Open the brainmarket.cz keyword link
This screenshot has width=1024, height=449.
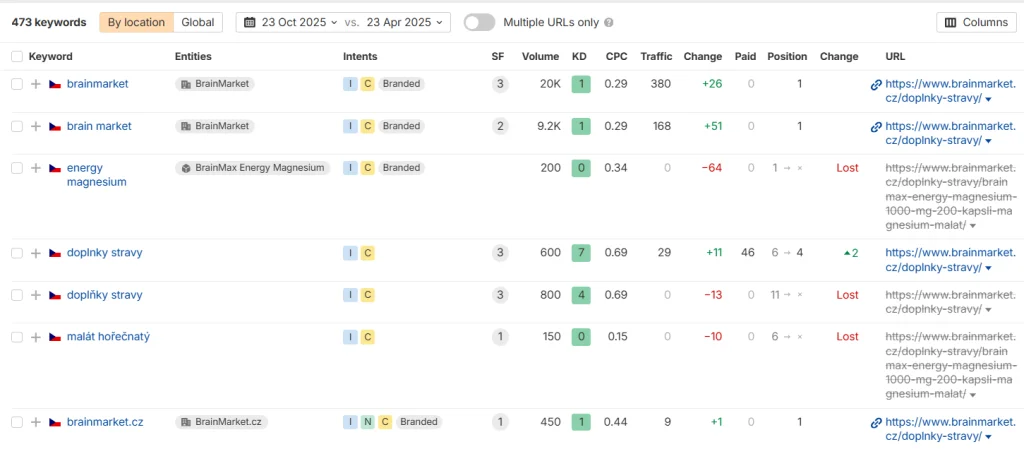(x=105, y=422)
